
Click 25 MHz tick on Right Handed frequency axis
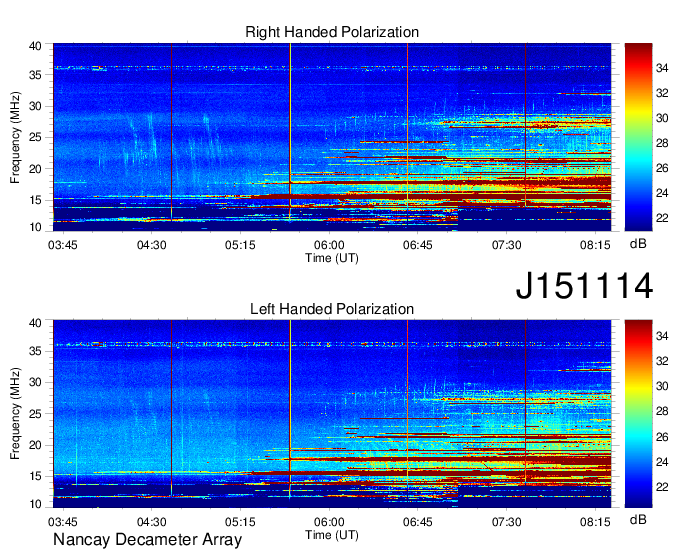(x=36, y=137)
